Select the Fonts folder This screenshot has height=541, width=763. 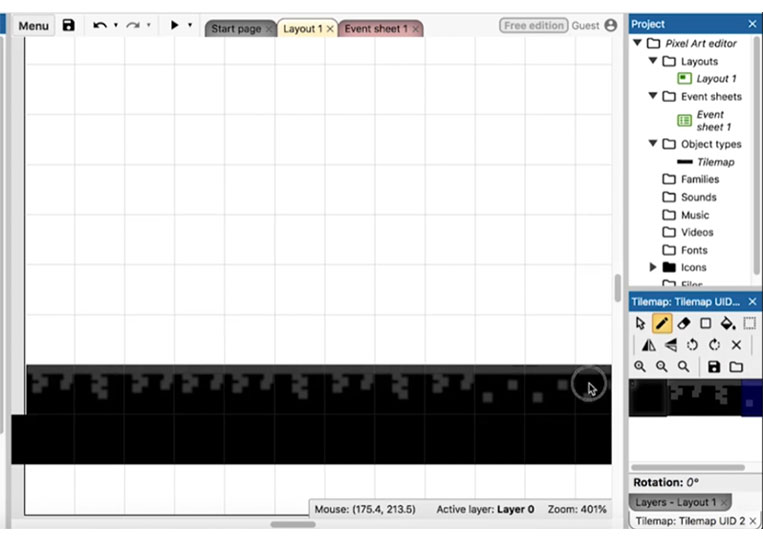(x=694, y=250)
